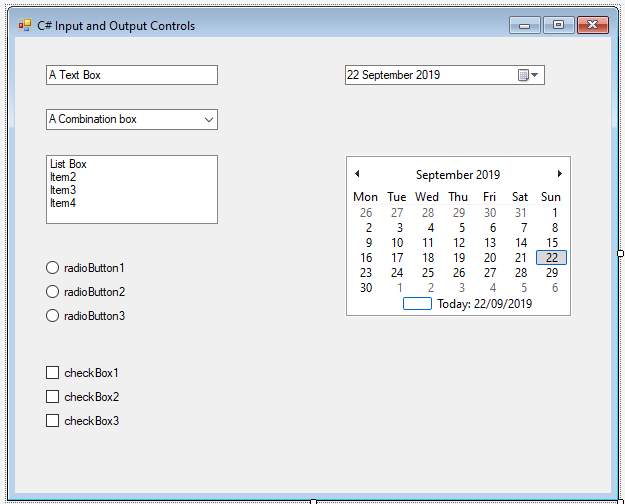Click the September 2019 calendar header

458,175
